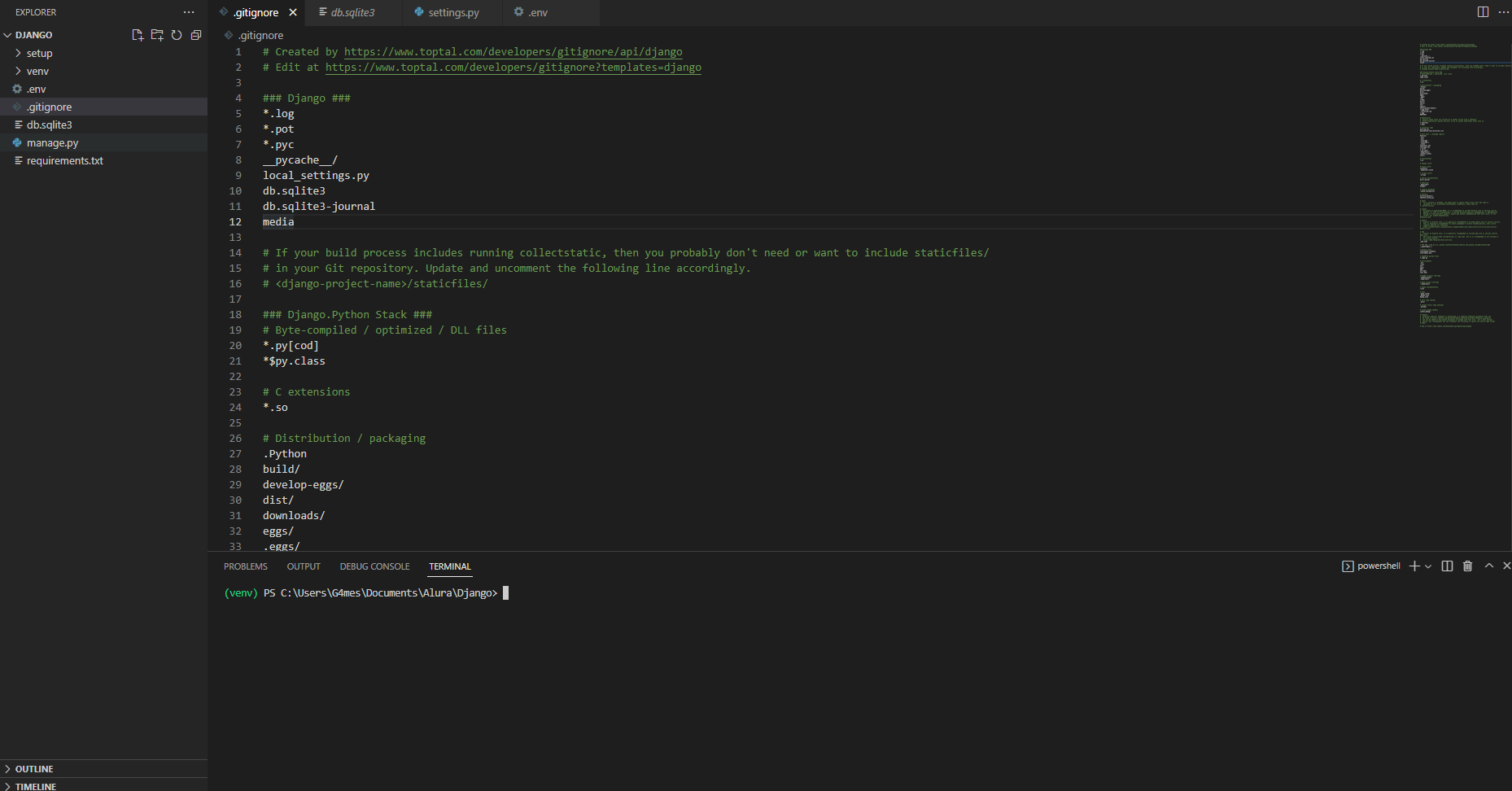Click the db.sqlite3 file icon in the explorer

(x=18, y=125)
